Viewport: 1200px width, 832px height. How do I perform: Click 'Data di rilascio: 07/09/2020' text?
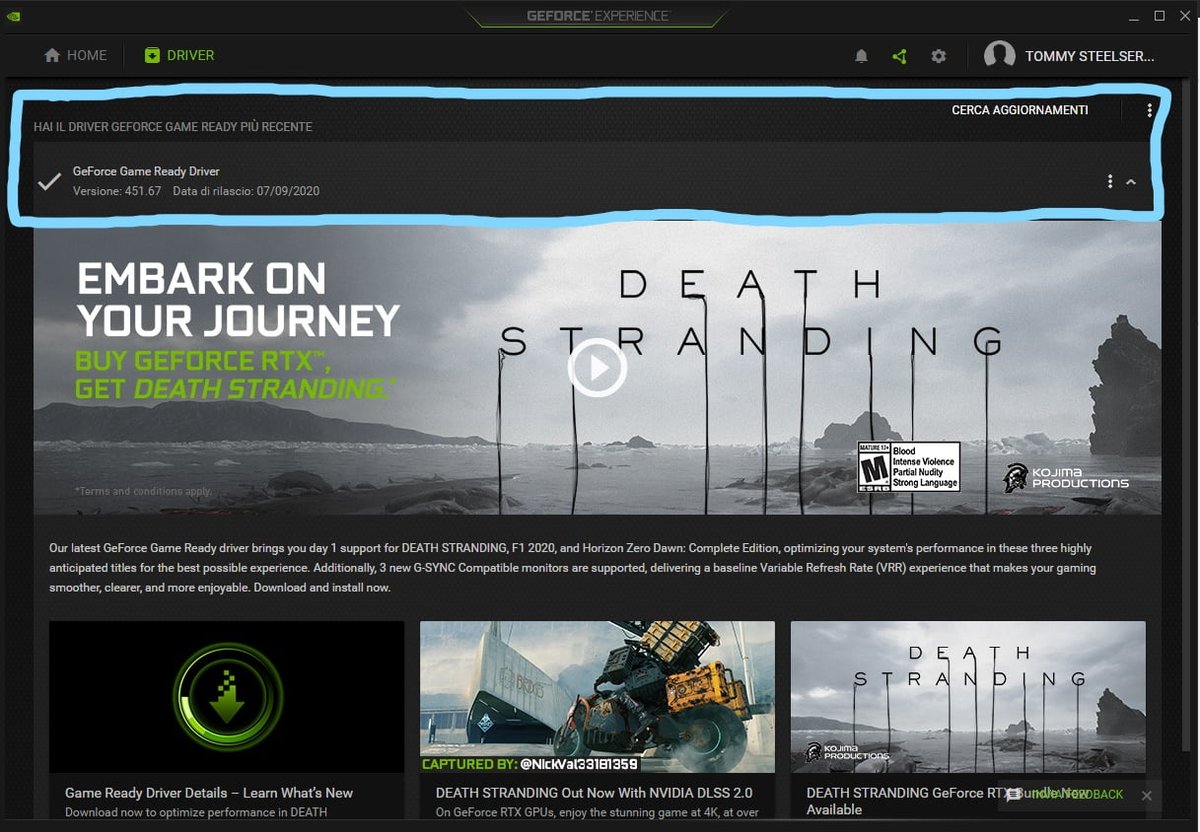click(246, 191)
